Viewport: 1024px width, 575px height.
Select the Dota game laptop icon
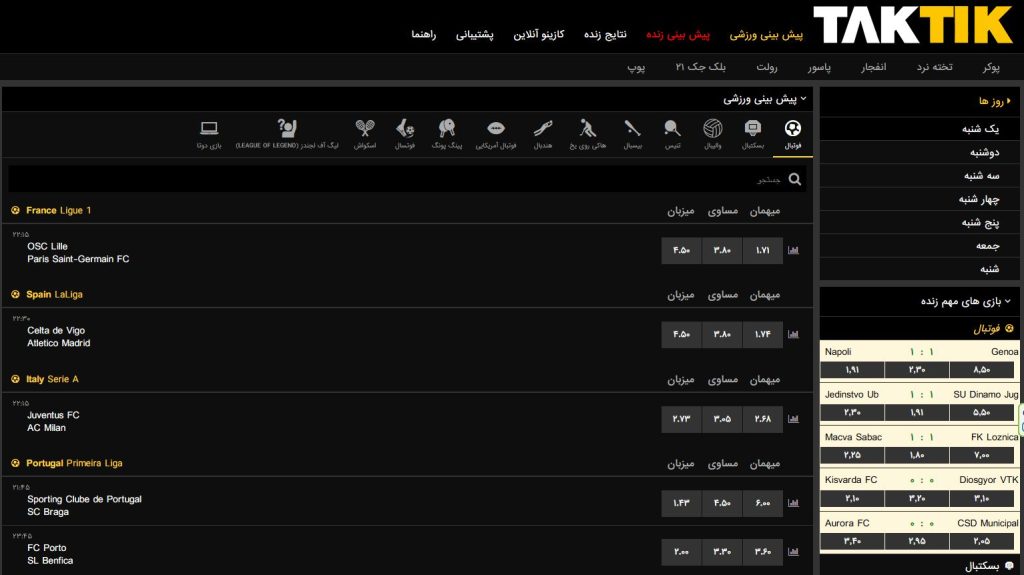point(209,128)
